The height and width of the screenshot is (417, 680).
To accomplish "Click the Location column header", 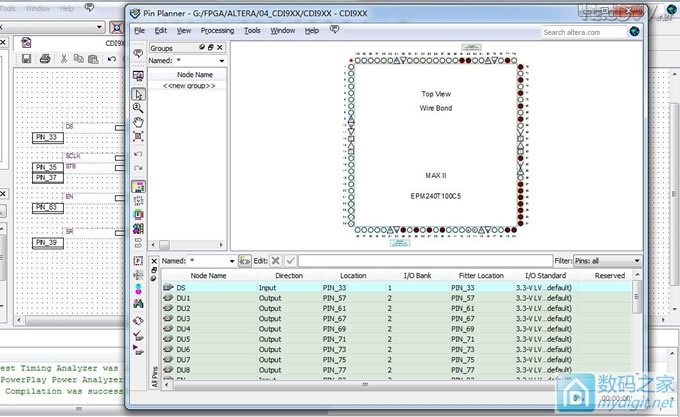I will pos(352,275).
